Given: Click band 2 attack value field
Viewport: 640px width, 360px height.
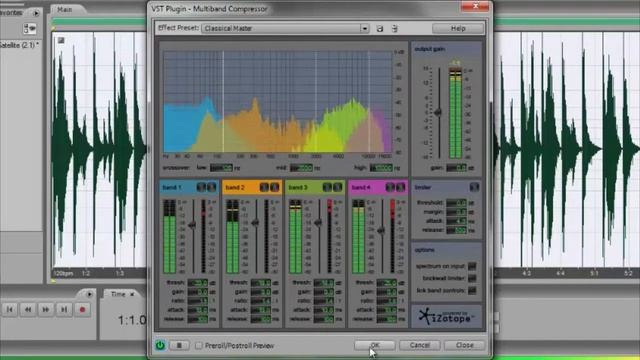Looking at the screenshot, I should pos(261,310).
